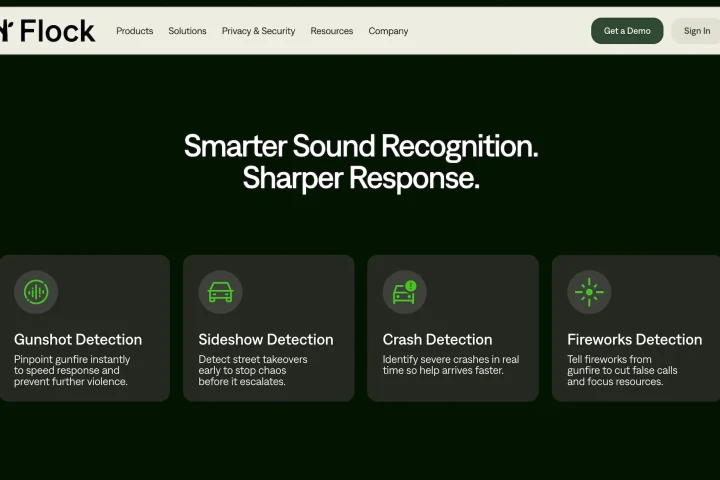This screenshot has width=720, height=480.
Task: Open the Resources menu
Action: point(332,31)
